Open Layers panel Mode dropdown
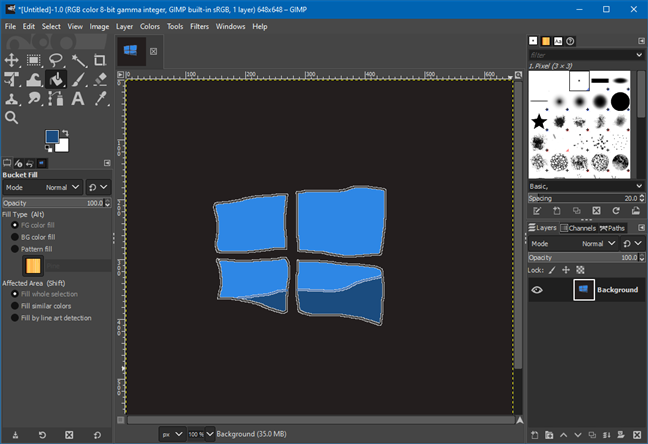The image size is (648, 444). 574,243
